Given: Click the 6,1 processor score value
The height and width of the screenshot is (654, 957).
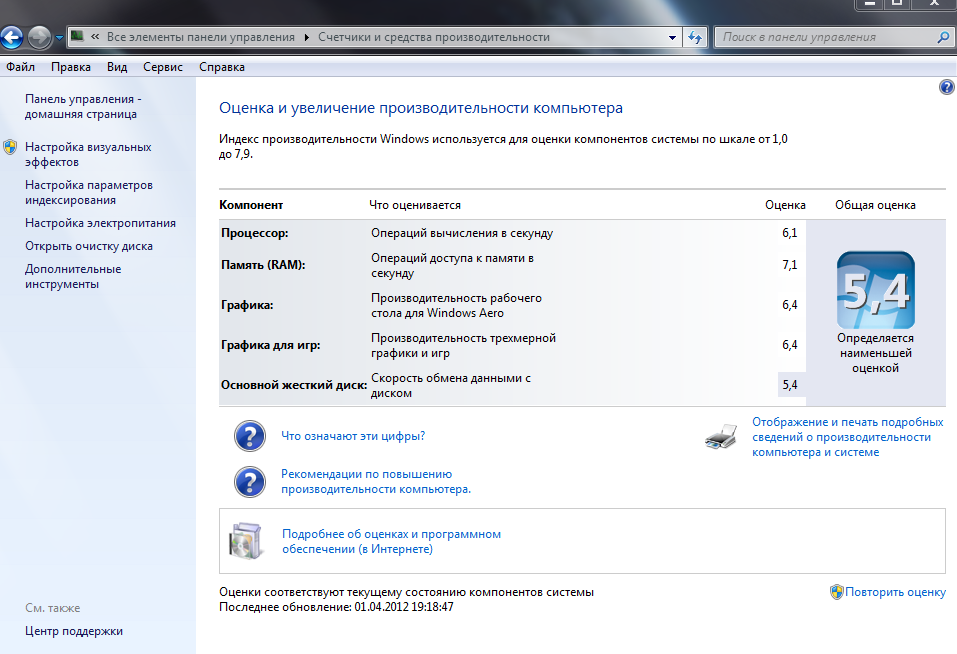Looking at the screenshot, I should (x=790, y=233).
